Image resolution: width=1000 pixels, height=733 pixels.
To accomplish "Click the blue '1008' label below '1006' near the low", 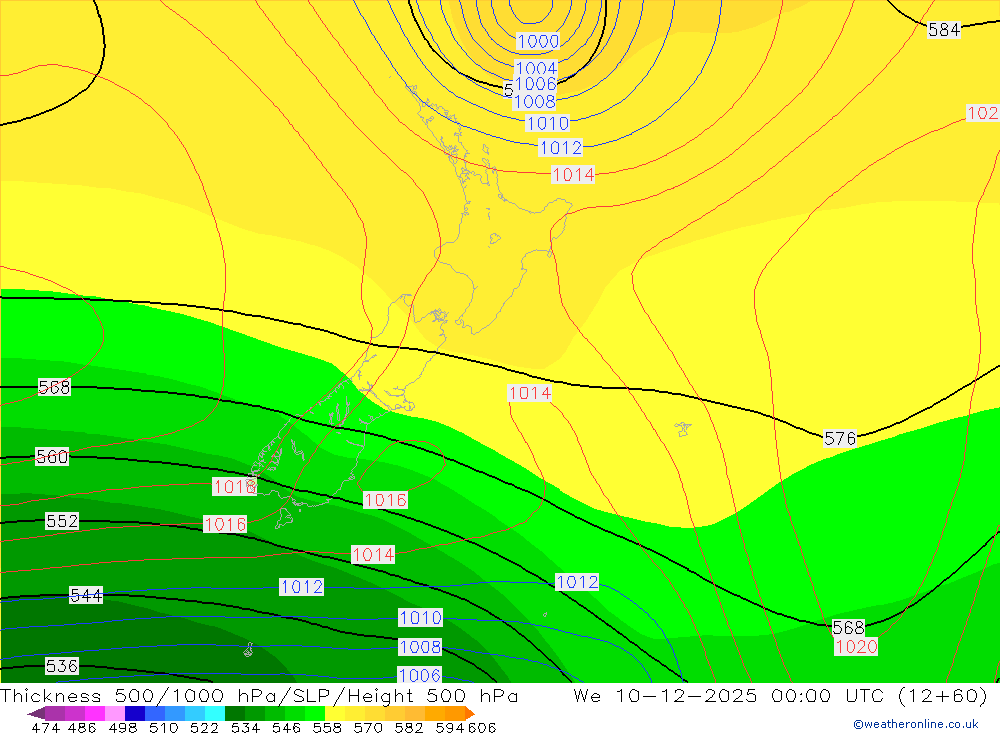I will click(534, 101).
